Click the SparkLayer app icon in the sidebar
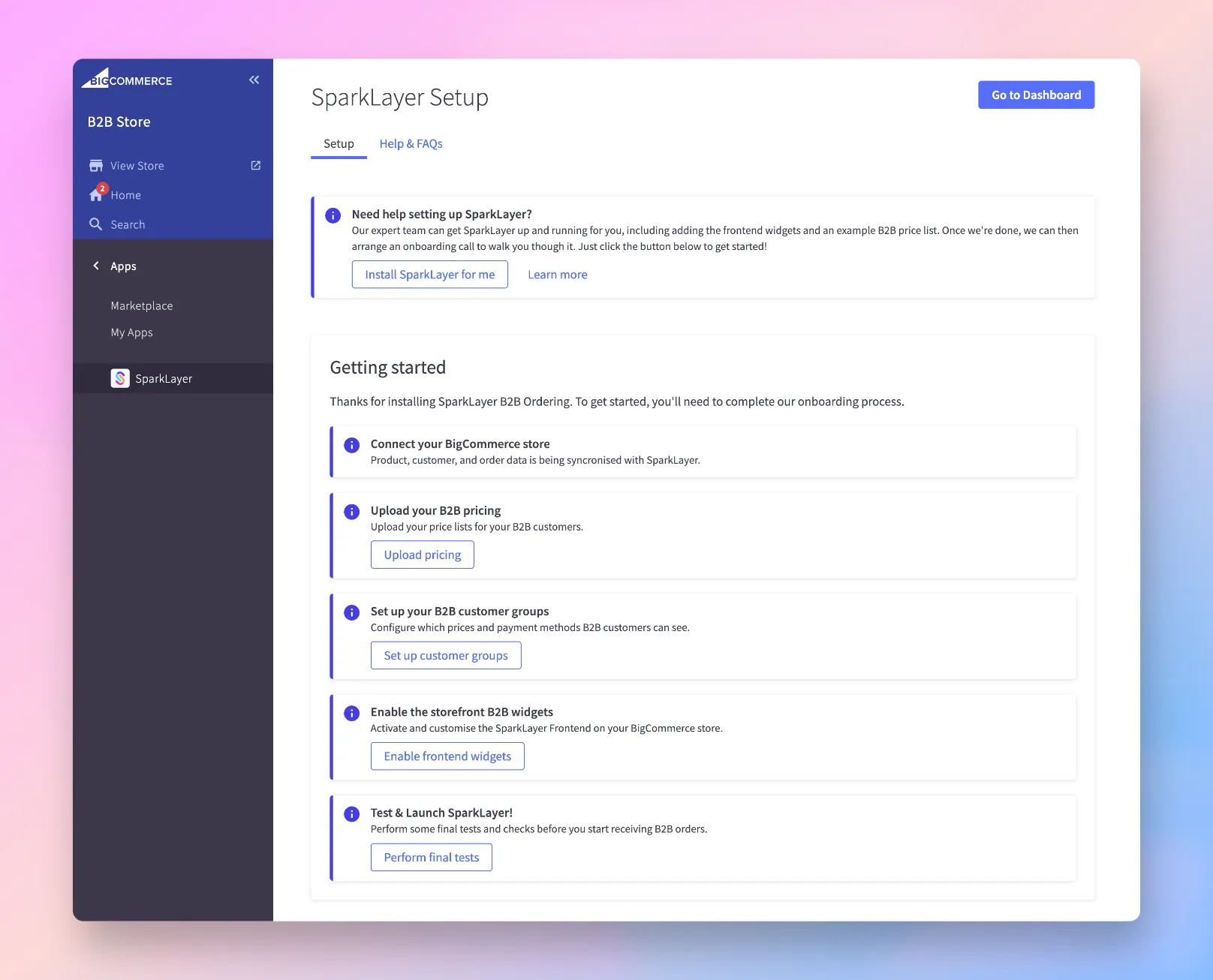Viewport: 1213px width, 980px height. pyautogui.click(x=120, y=378)
